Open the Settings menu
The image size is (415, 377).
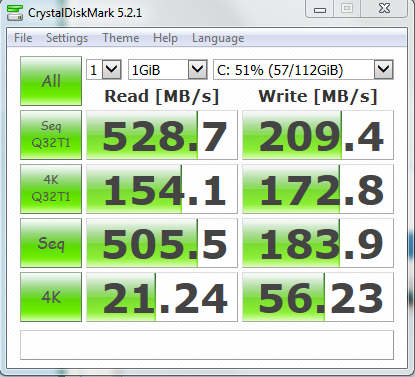[x=67, y=38]
